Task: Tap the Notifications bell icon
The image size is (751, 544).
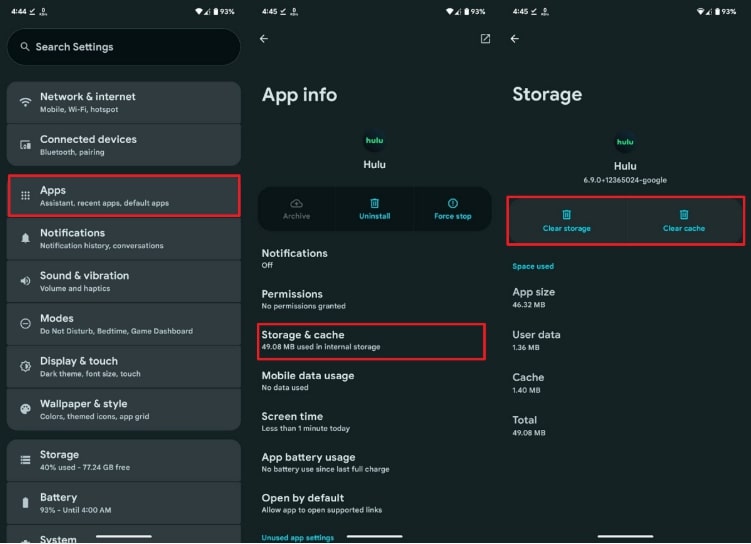Action: (25, 238)
